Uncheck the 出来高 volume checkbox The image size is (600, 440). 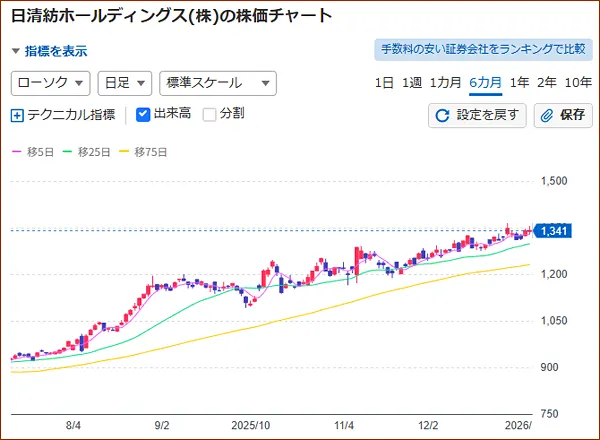click(x=142, y=115)
